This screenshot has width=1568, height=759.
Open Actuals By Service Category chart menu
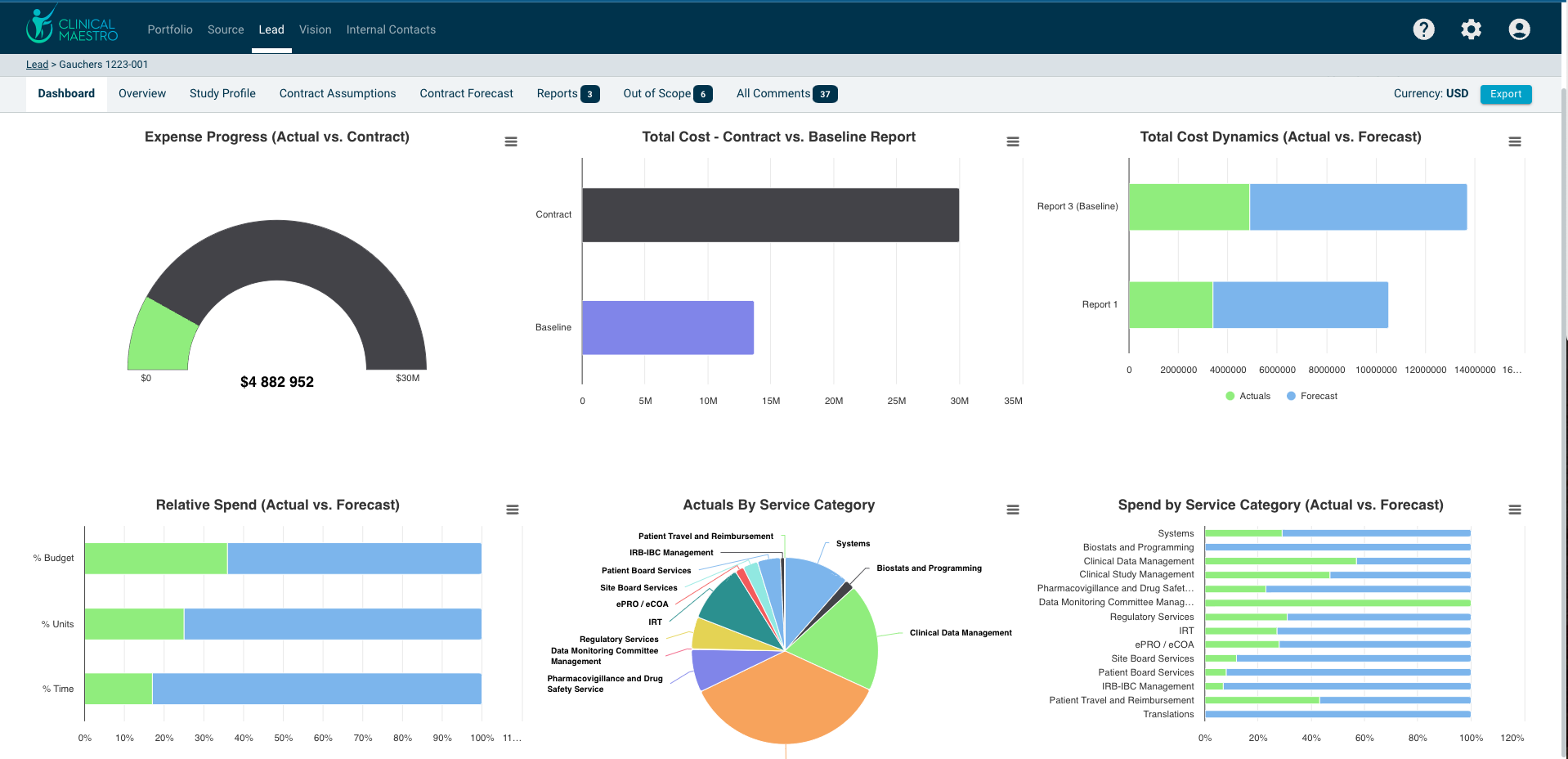[x=1012, y=510]
